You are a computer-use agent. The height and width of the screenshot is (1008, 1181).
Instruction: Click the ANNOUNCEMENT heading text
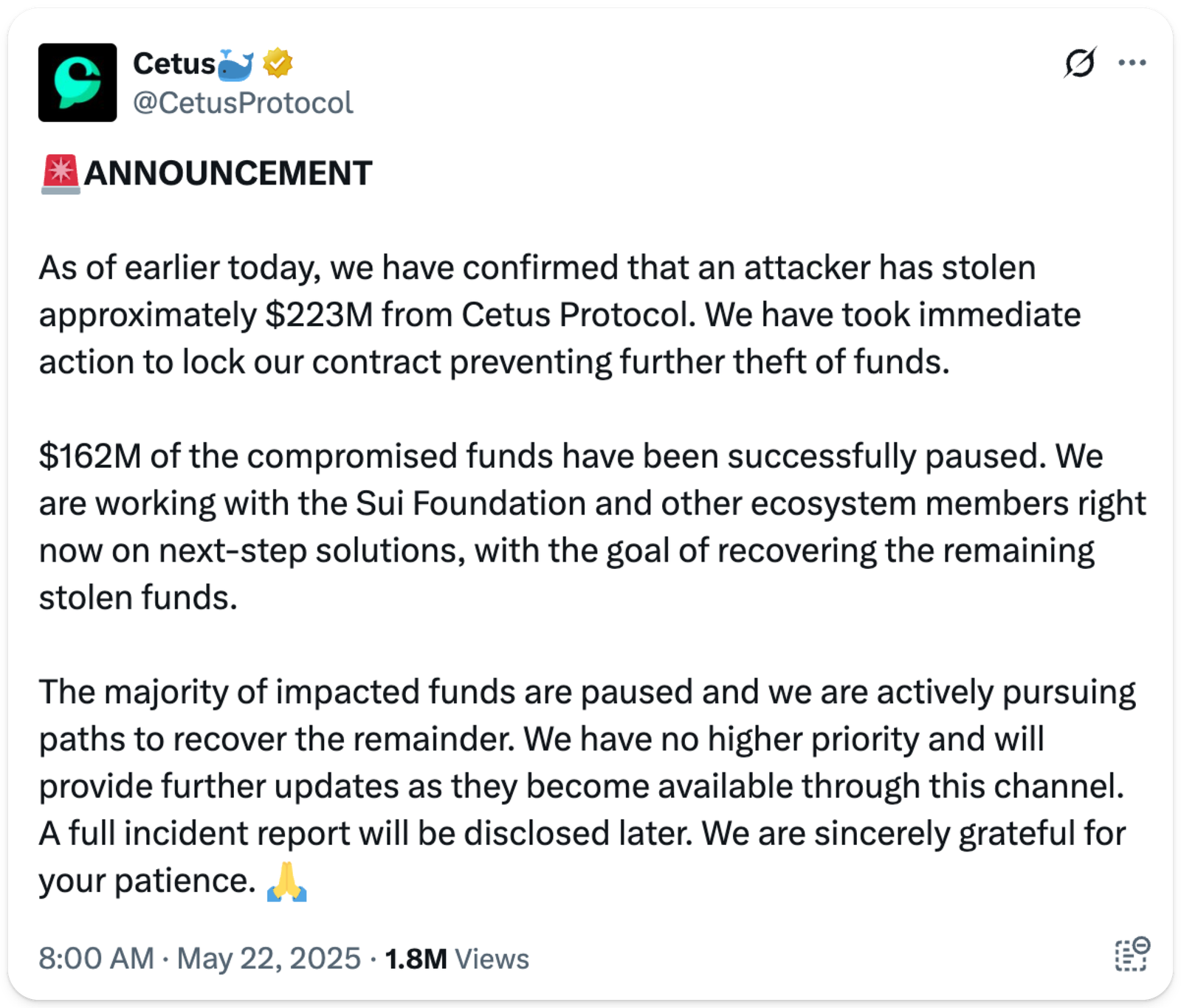[228, 174]
